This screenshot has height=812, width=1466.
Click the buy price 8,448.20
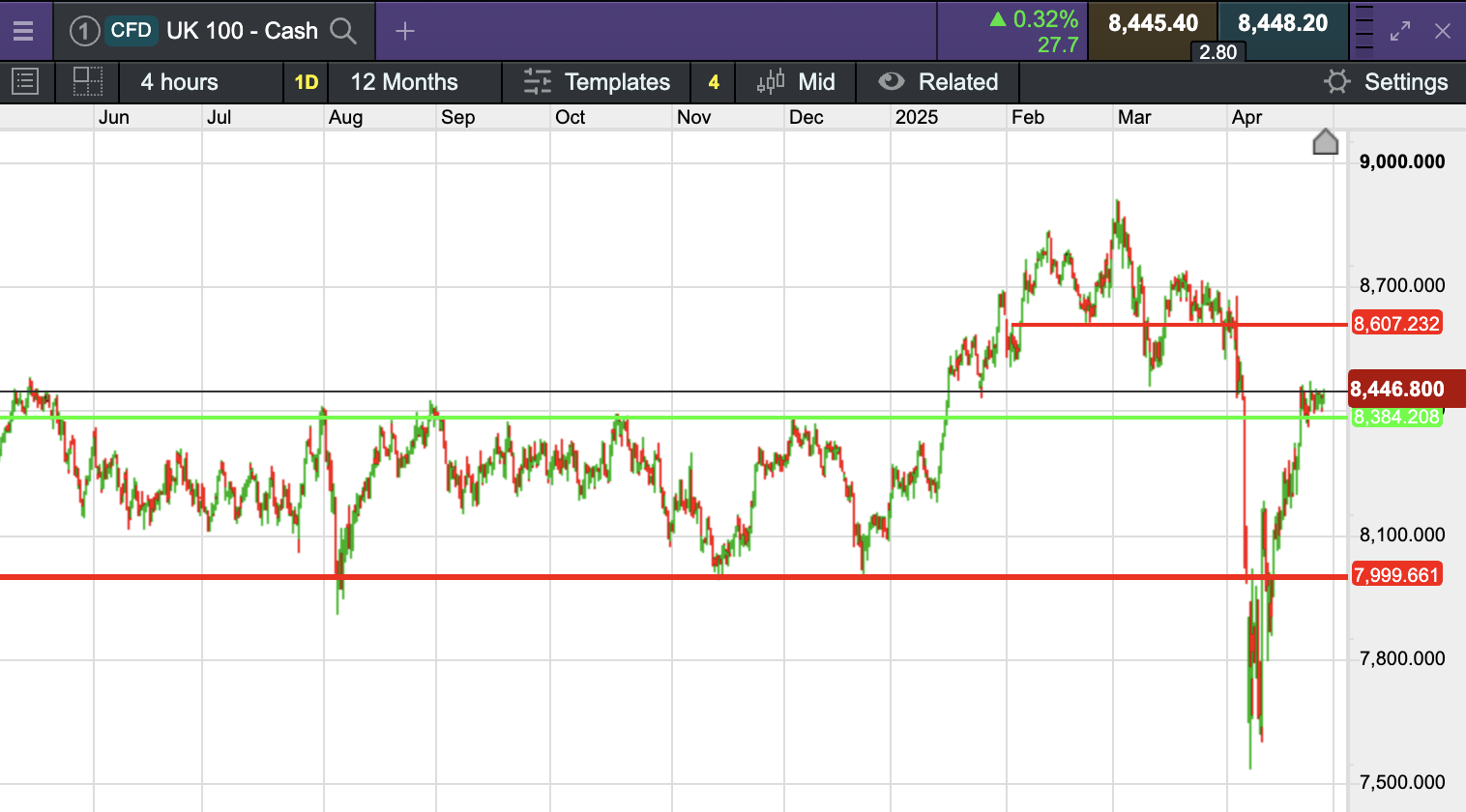1282,23
